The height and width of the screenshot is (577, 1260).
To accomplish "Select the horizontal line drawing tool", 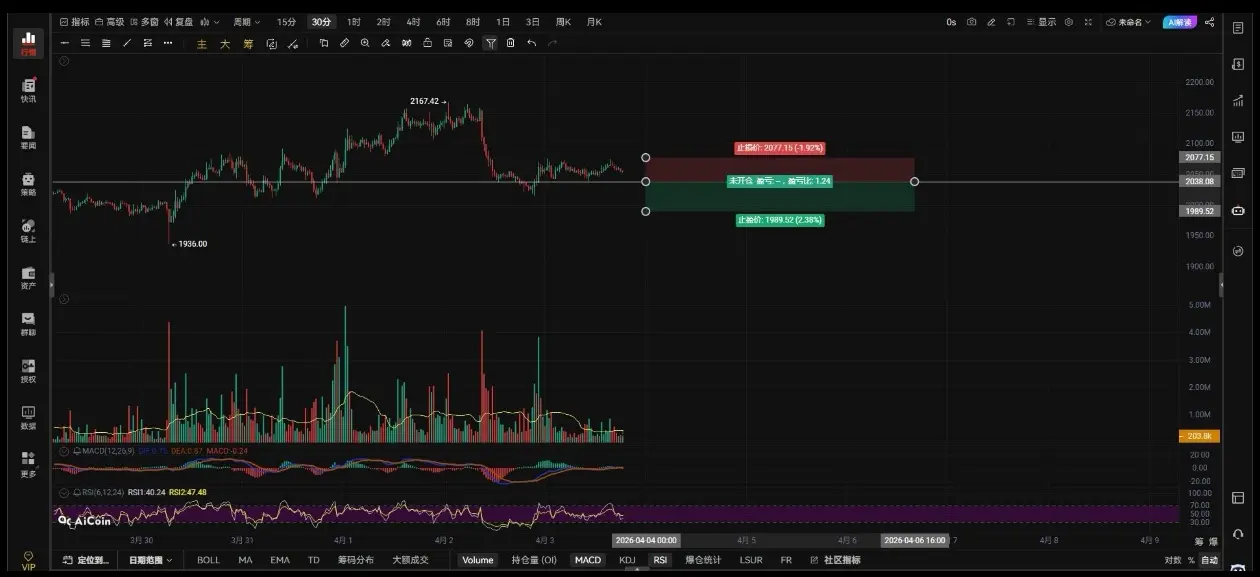I will click(65, 43).
